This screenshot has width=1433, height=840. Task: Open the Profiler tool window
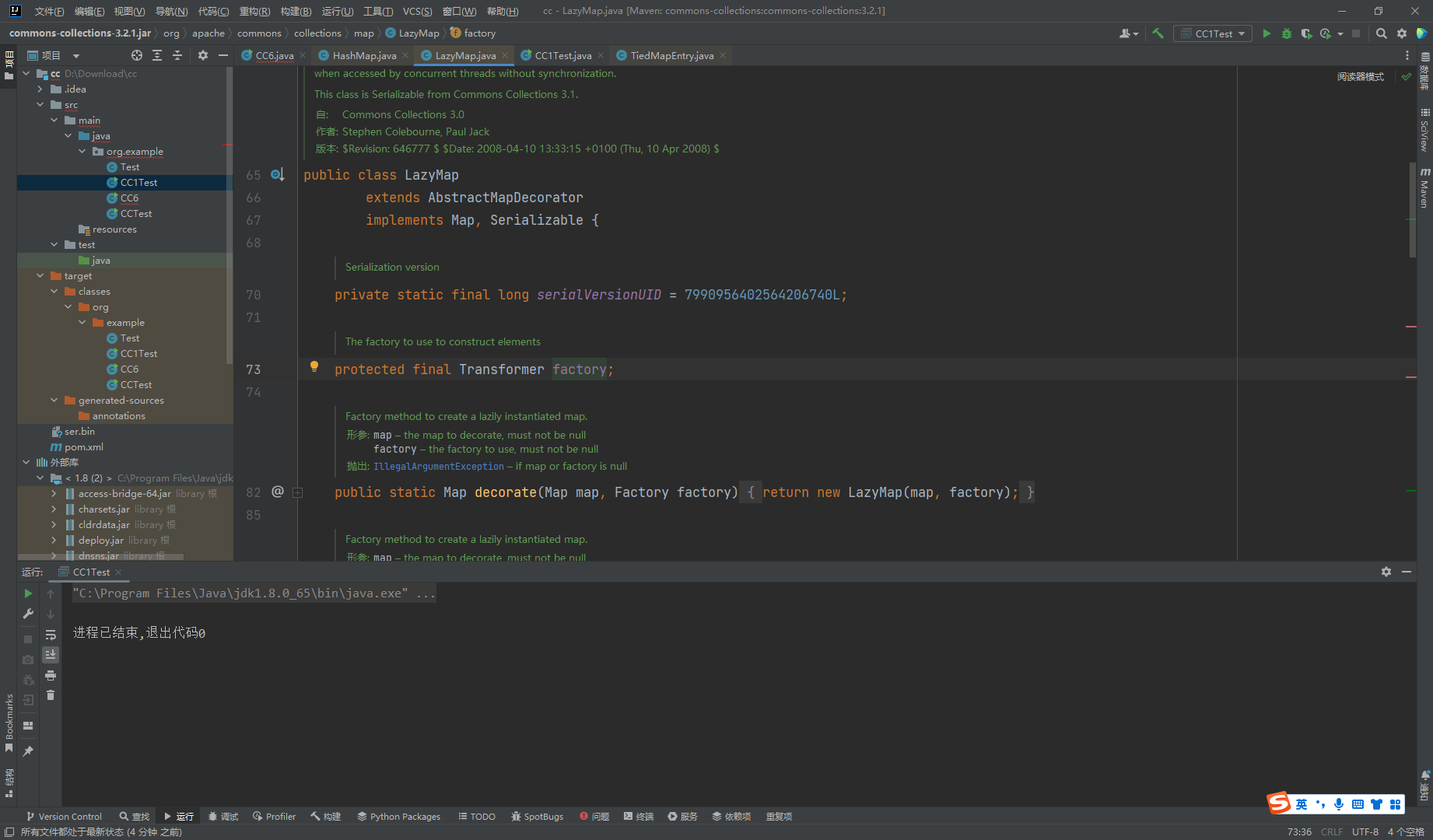click(274, 817)
